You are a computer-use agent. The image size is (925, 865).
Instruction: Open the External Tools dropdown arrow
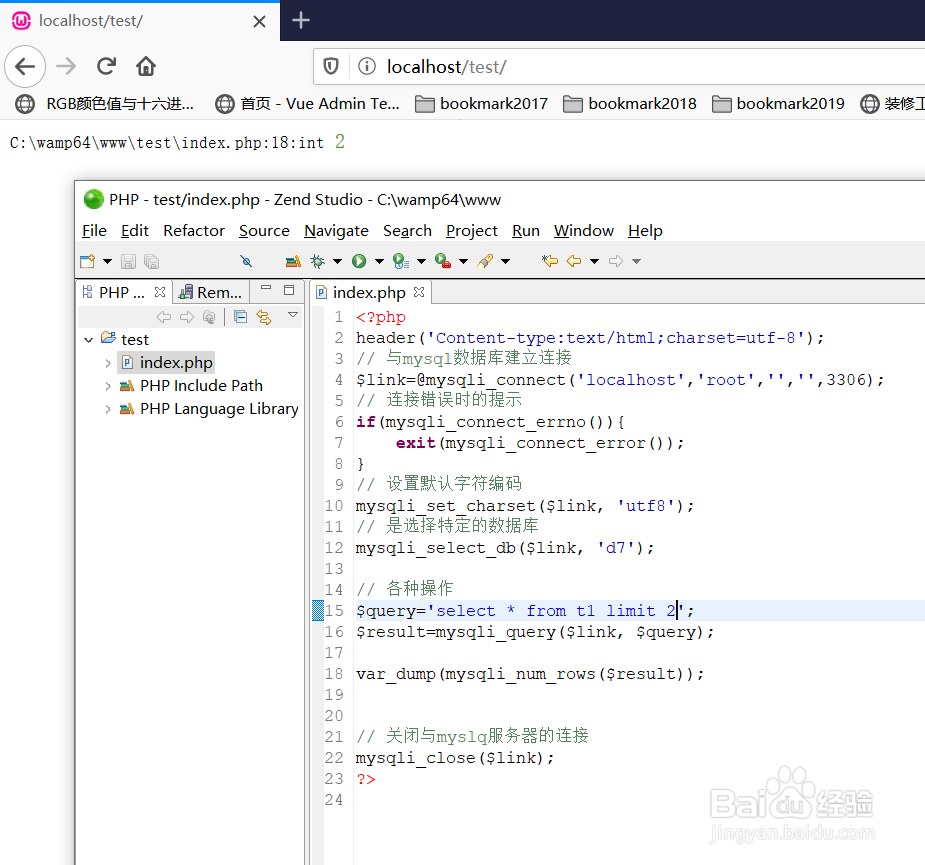point(464,261)
